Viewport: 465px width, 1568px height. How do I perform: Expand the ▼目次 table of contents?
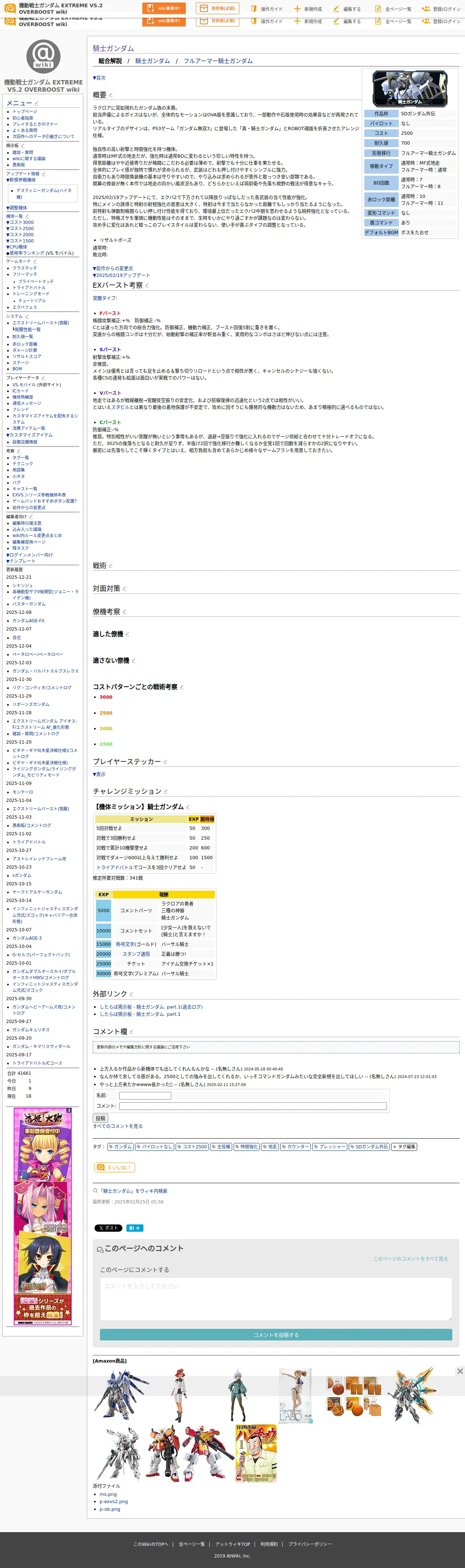coord(99,78)
